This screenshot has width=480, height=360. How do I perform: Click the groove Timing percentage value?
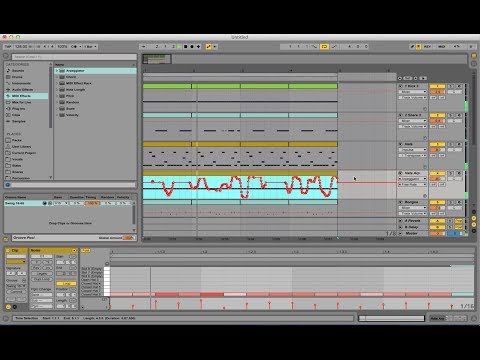[92, 203]
